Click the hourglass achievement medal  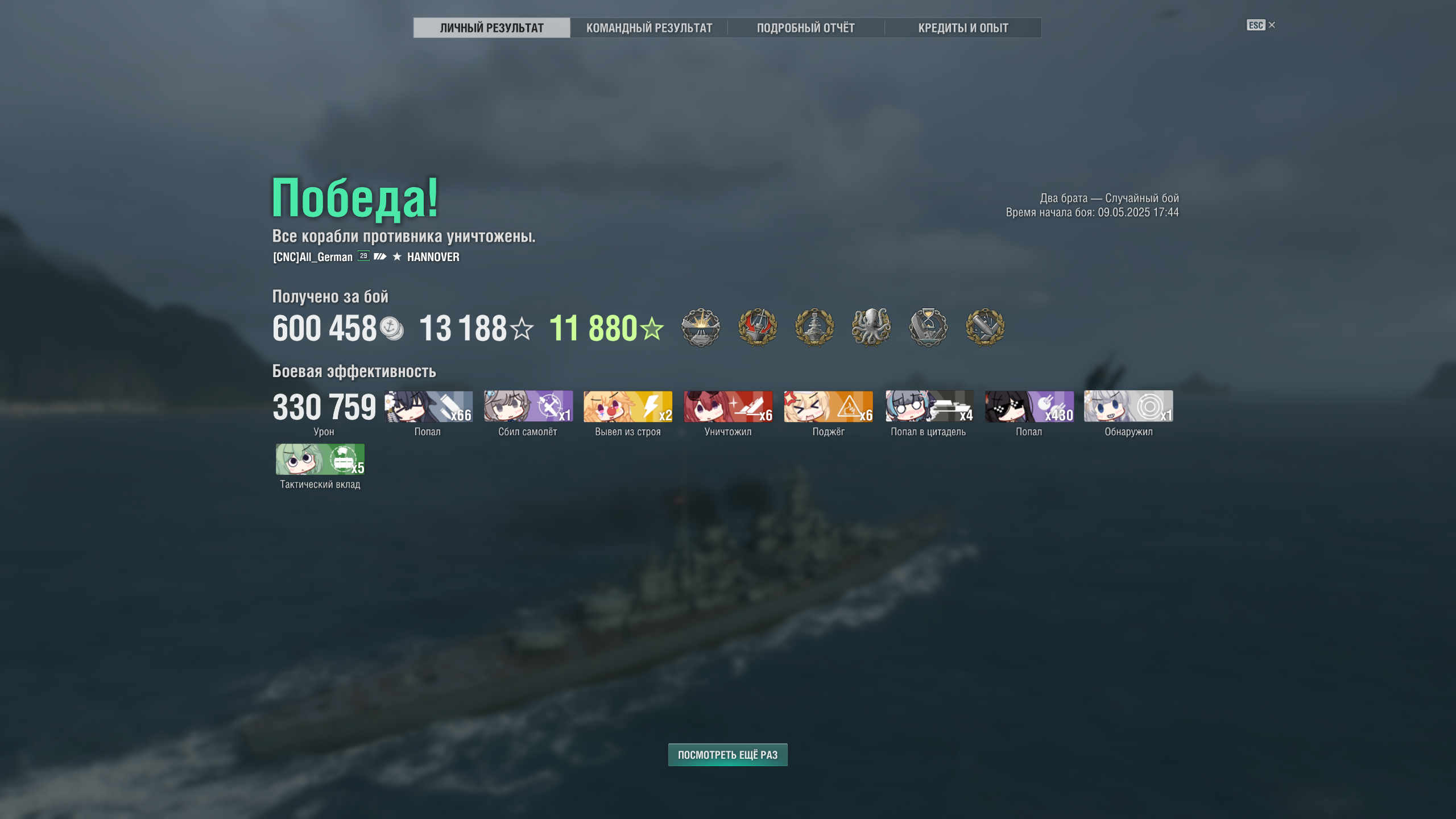928,327
